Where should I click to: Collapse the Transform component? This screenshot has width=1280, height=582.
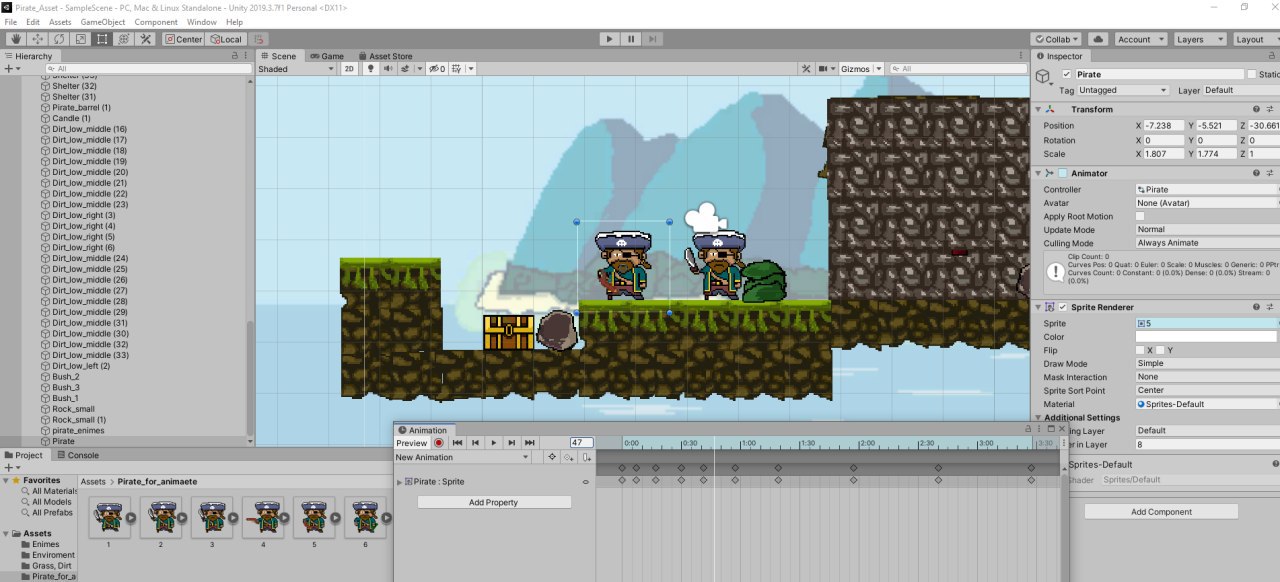point(1038,109)
